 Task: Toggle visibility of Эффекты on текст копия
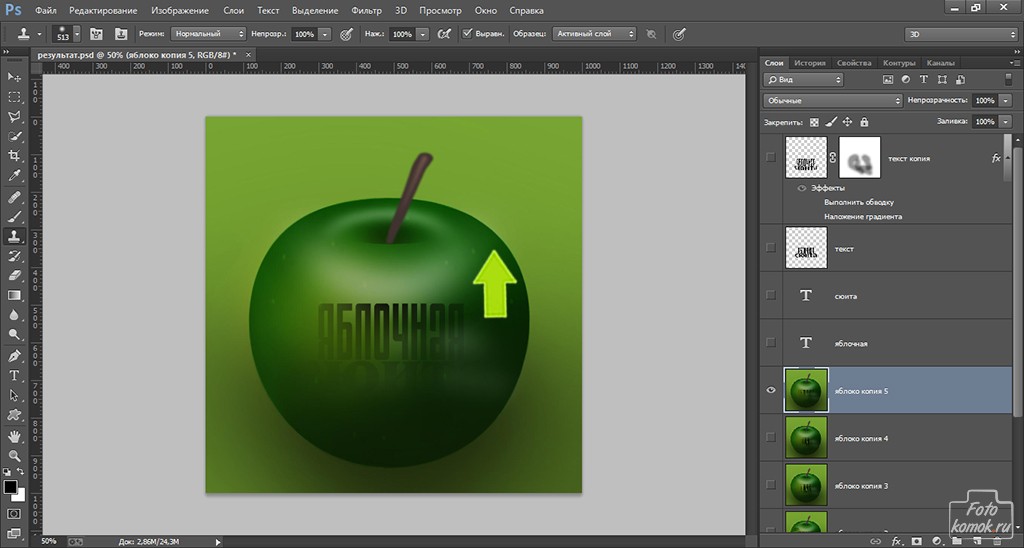801,188
